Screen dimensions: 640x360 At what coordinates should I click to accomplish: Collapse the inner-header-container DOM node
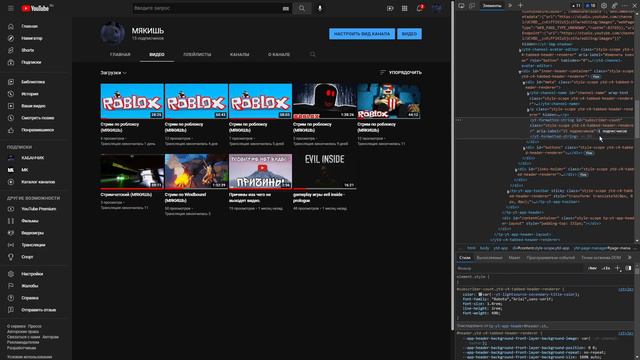(520, 72)
